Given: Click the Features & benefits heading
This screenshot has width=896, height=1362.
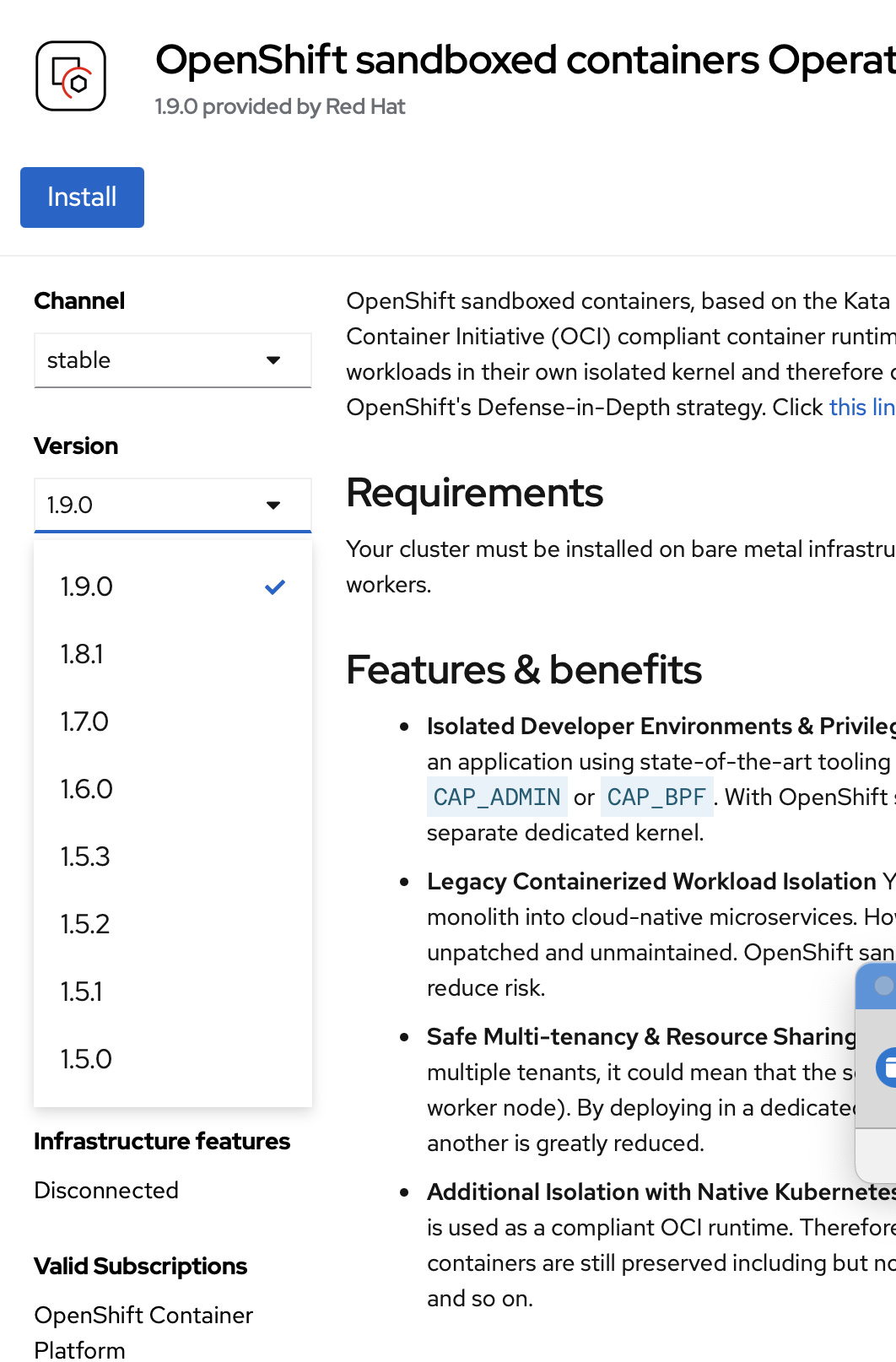Looking at the screenshot, I should click(x=524, y=670).
